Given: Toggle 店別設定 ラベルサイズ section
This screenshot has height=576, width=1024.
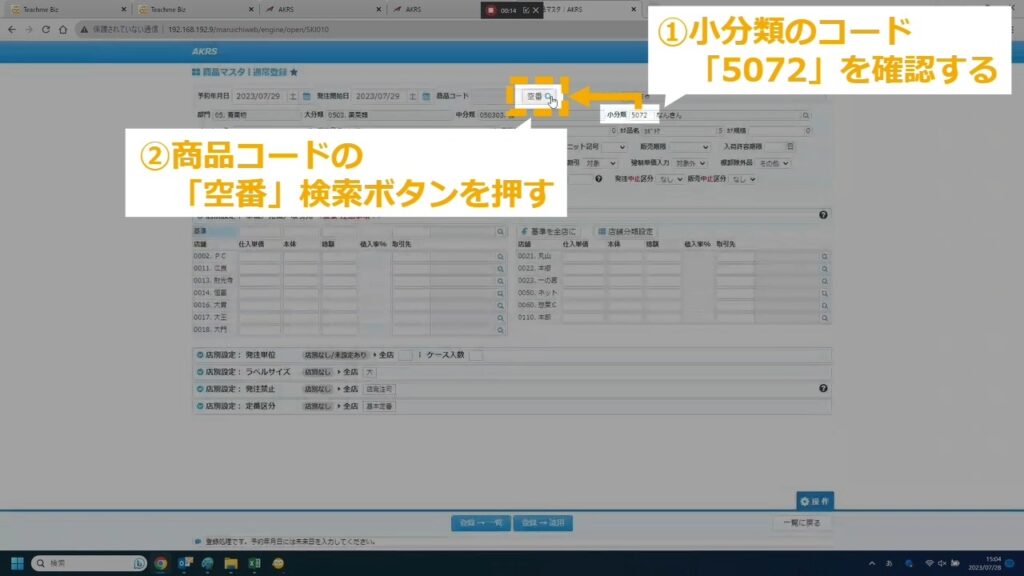Looking at the screenshot, I should 200,371.
